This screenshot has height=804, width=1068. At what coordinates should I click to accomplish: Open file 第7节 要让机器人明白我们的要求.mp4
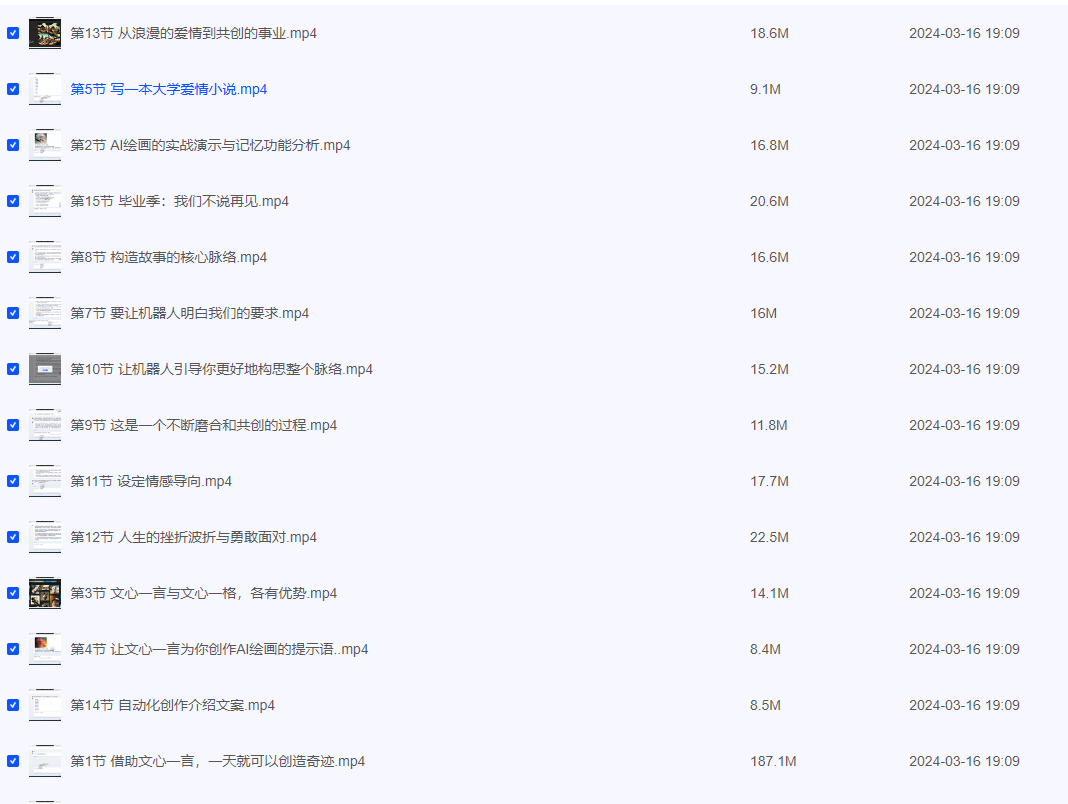coord(189,313)
